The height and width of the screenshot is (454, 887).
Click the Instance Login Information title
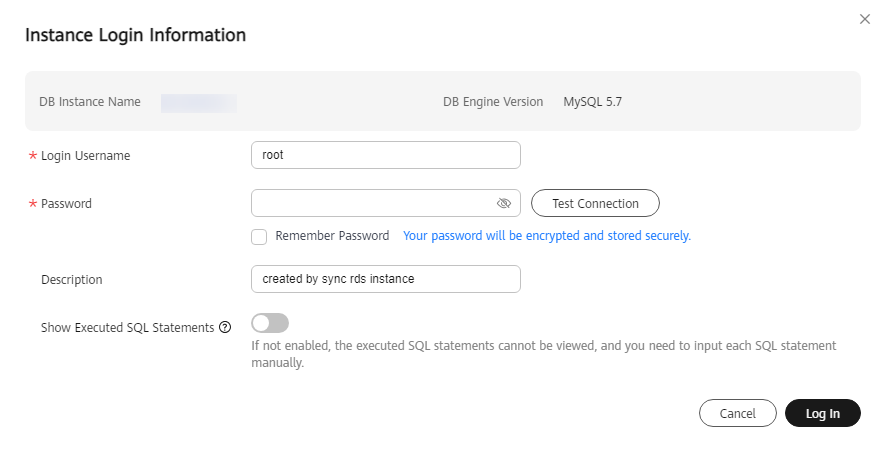tap(136, 35)
